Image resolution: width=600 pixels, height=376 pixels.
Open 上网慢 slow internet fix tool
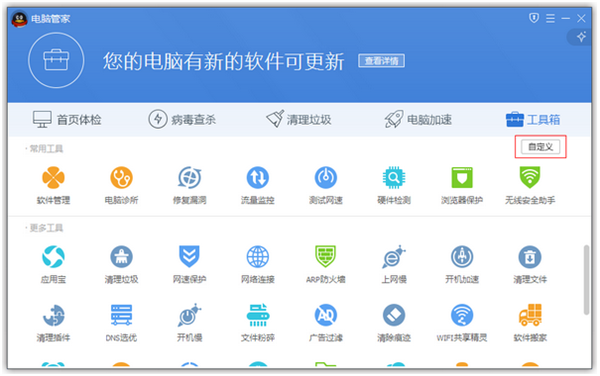[x=394, y=265]
